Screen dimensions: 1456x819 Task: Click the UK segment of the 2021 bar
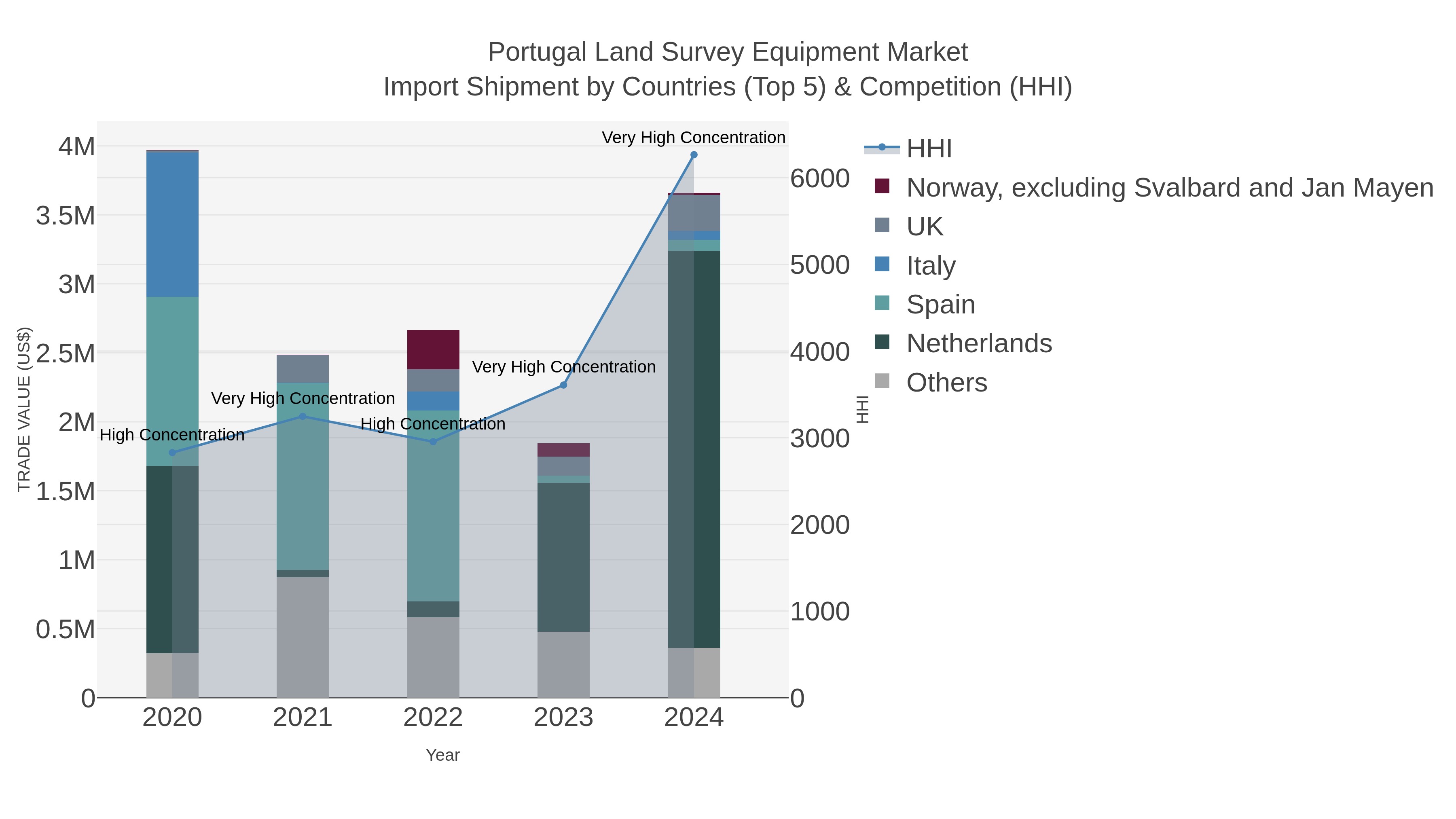coord(303,369)
